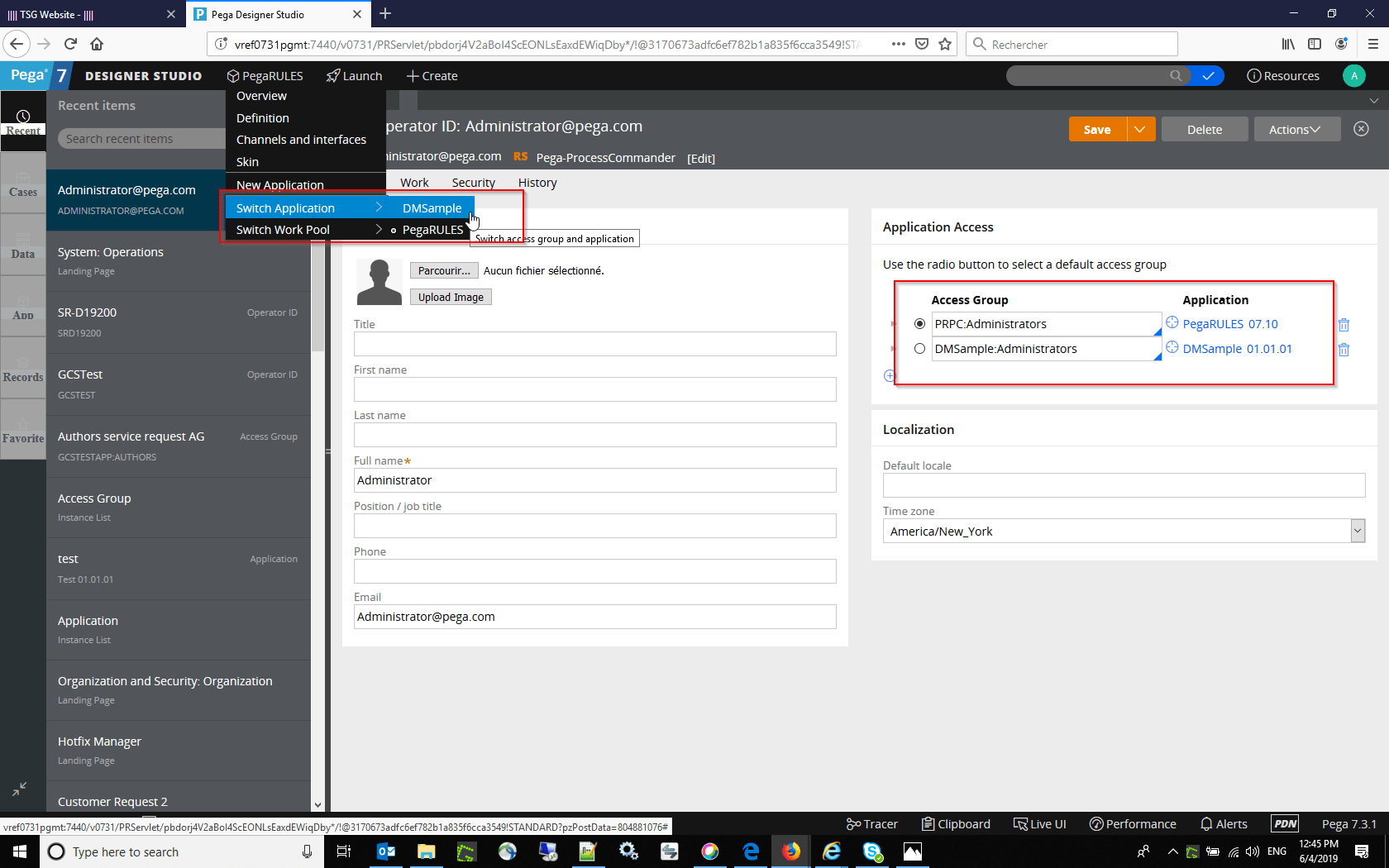Switch to the Security tab
Screen dimensions: 1389x868
473,183
